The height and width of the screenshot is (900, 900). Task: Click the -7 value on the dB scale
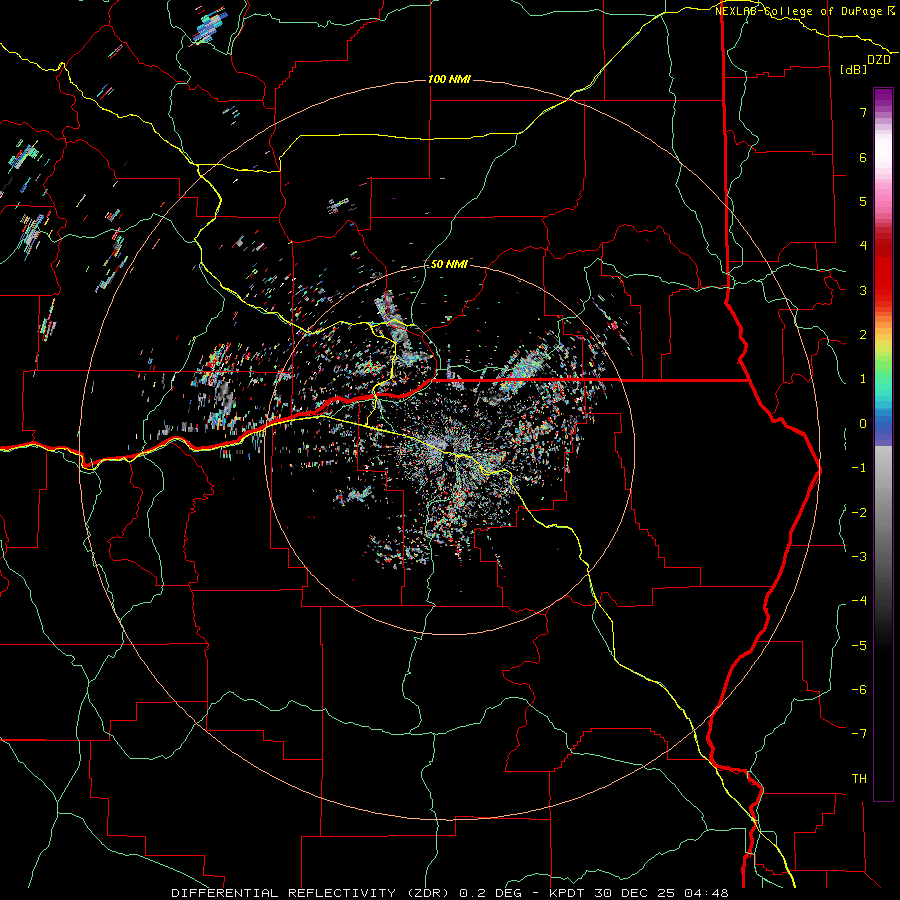(x=859, y=734)
